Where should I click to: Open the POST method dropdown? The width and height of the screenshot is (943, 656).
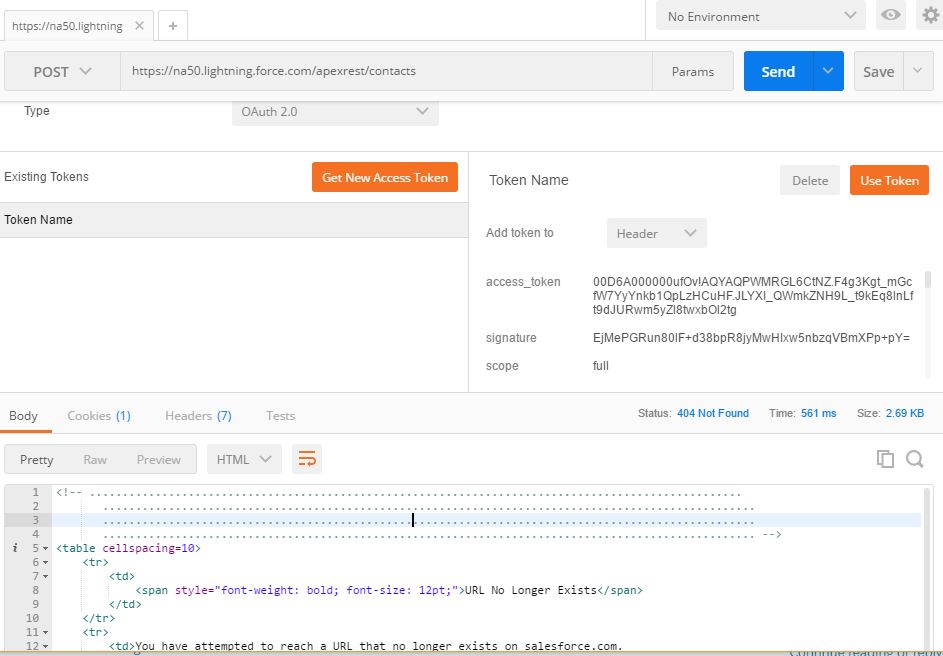(x=61, y=71)
